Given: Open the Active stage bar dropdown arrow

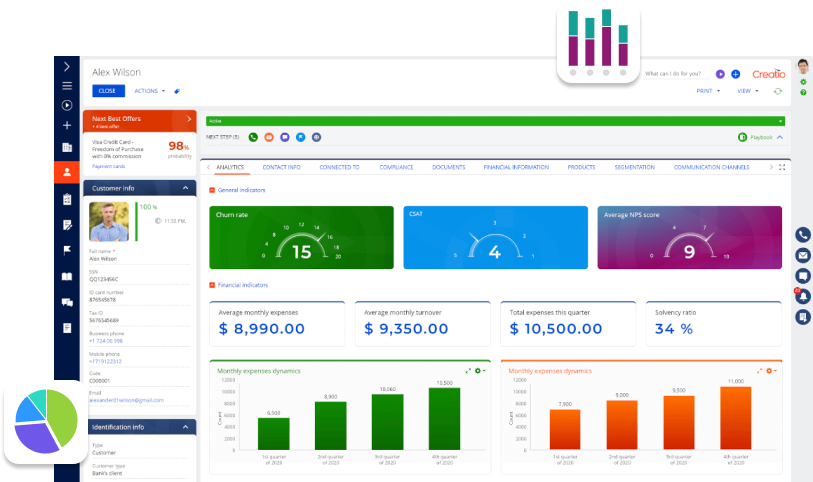Looking at the screenshot, I should [780, 121].
